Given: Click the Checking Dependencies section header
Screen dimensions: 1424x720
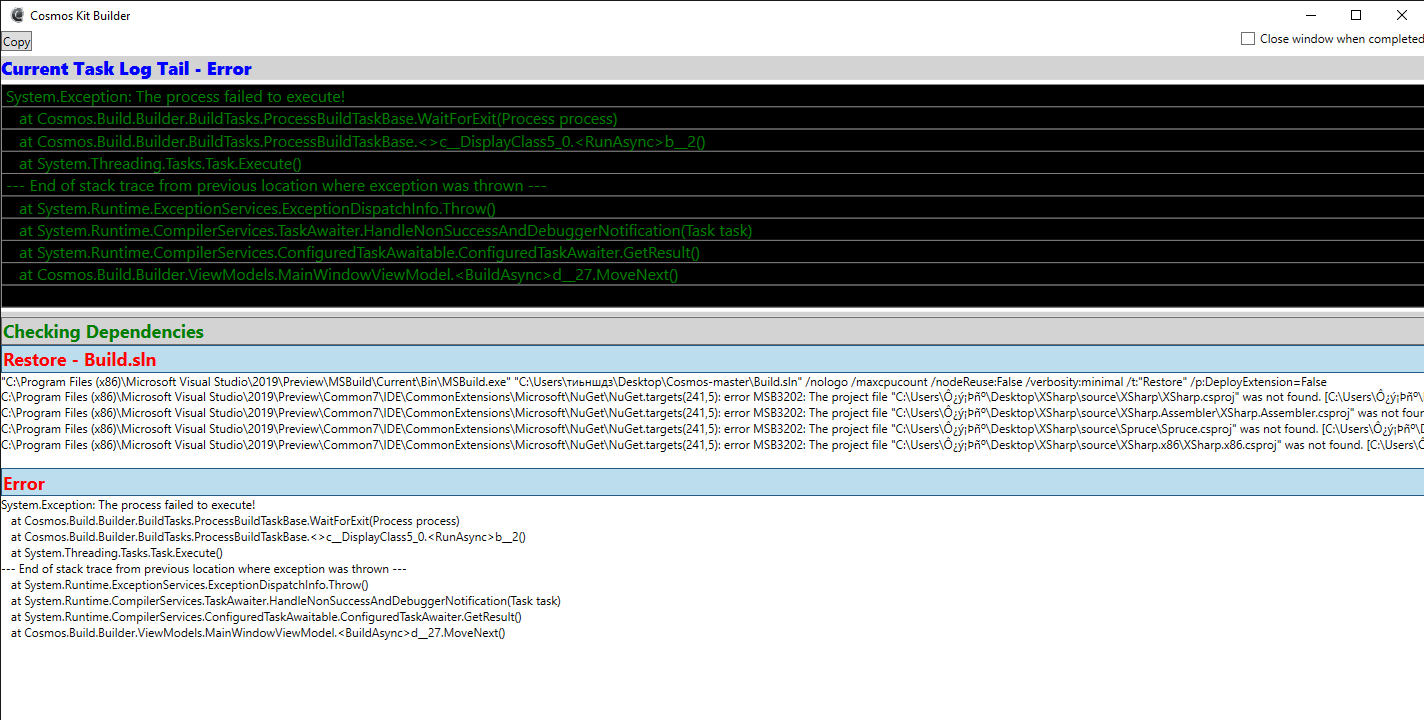Looking at the screenshot, I should click(102, 331).
